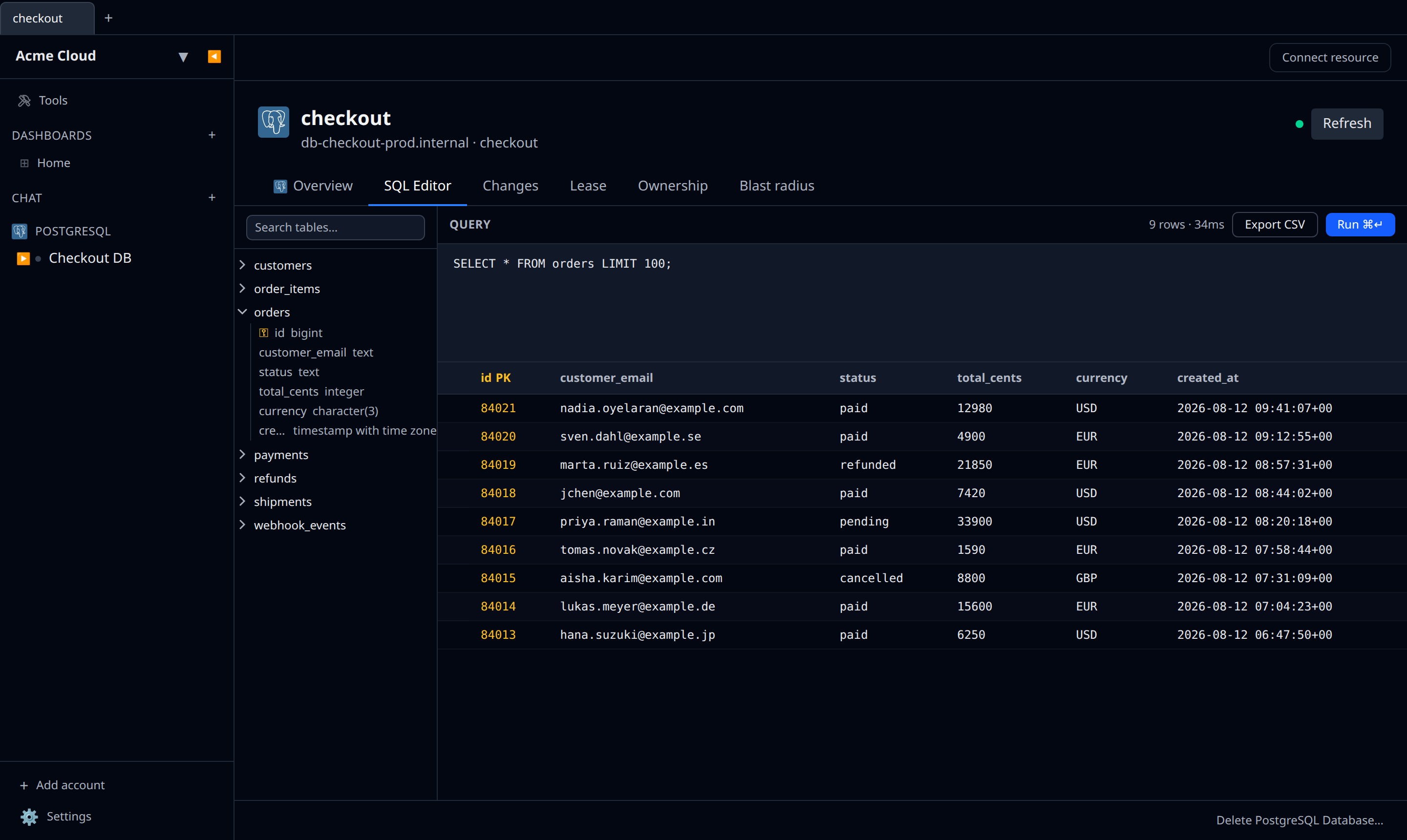The width and height of the screenshot is (1407, 840).
Task: Click the green connection status dot
Action: click(x=1300, y=124)
